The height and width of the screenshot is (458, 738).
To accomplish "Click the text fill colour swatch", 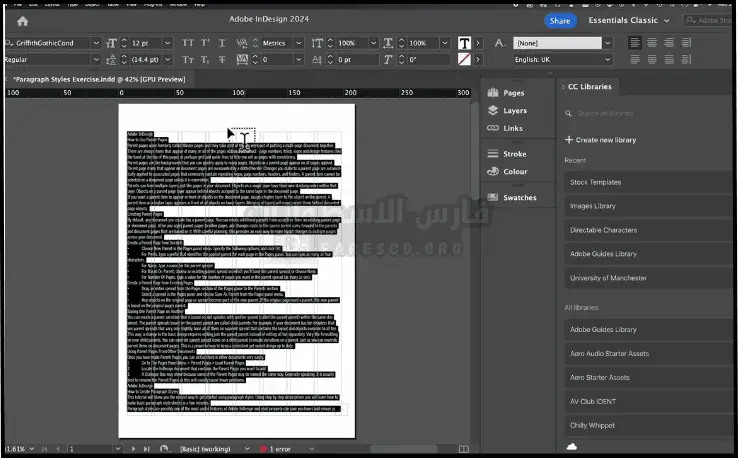I will click(465, 43).
